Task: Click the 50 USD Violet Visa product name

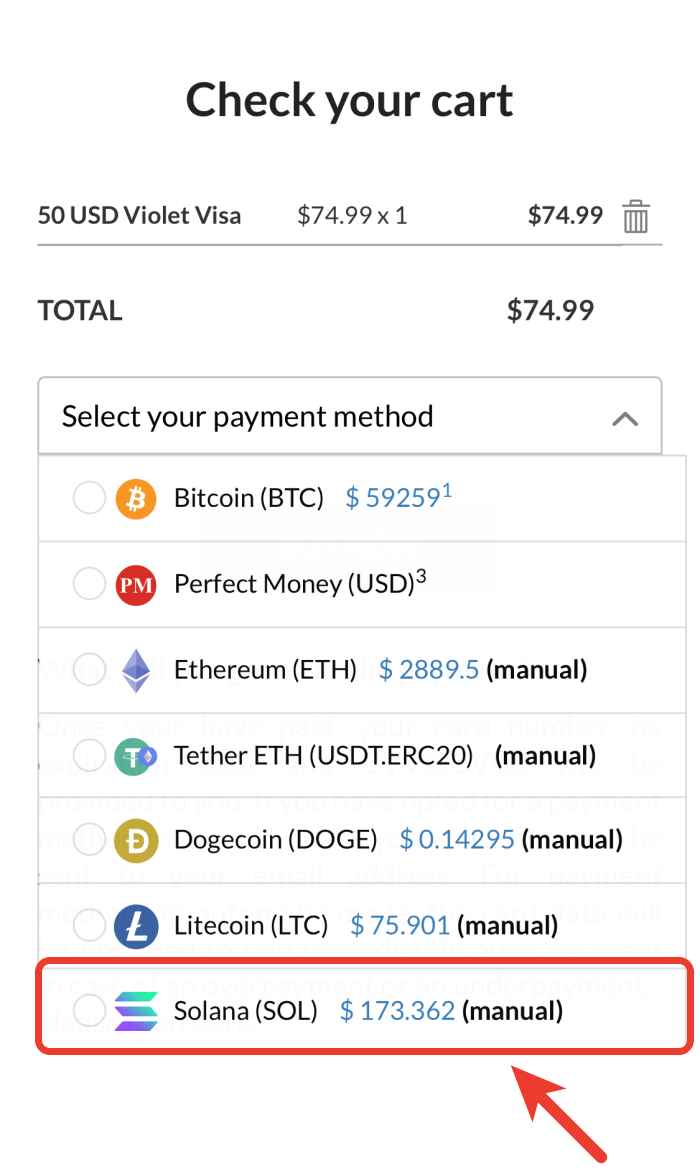Action: [x=139, y=215]
